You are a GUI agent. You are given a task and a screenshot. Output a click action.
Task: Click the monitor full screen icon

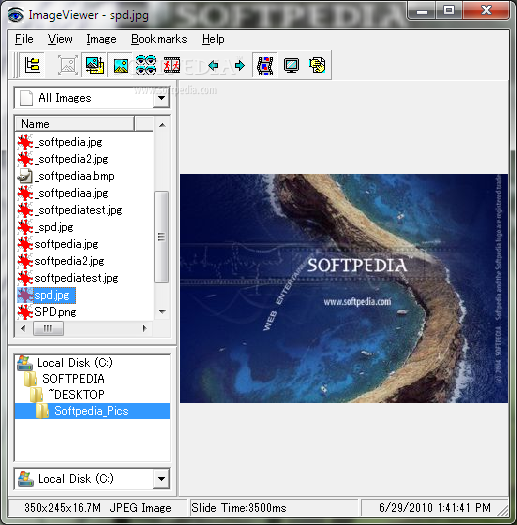pos(291,65)
